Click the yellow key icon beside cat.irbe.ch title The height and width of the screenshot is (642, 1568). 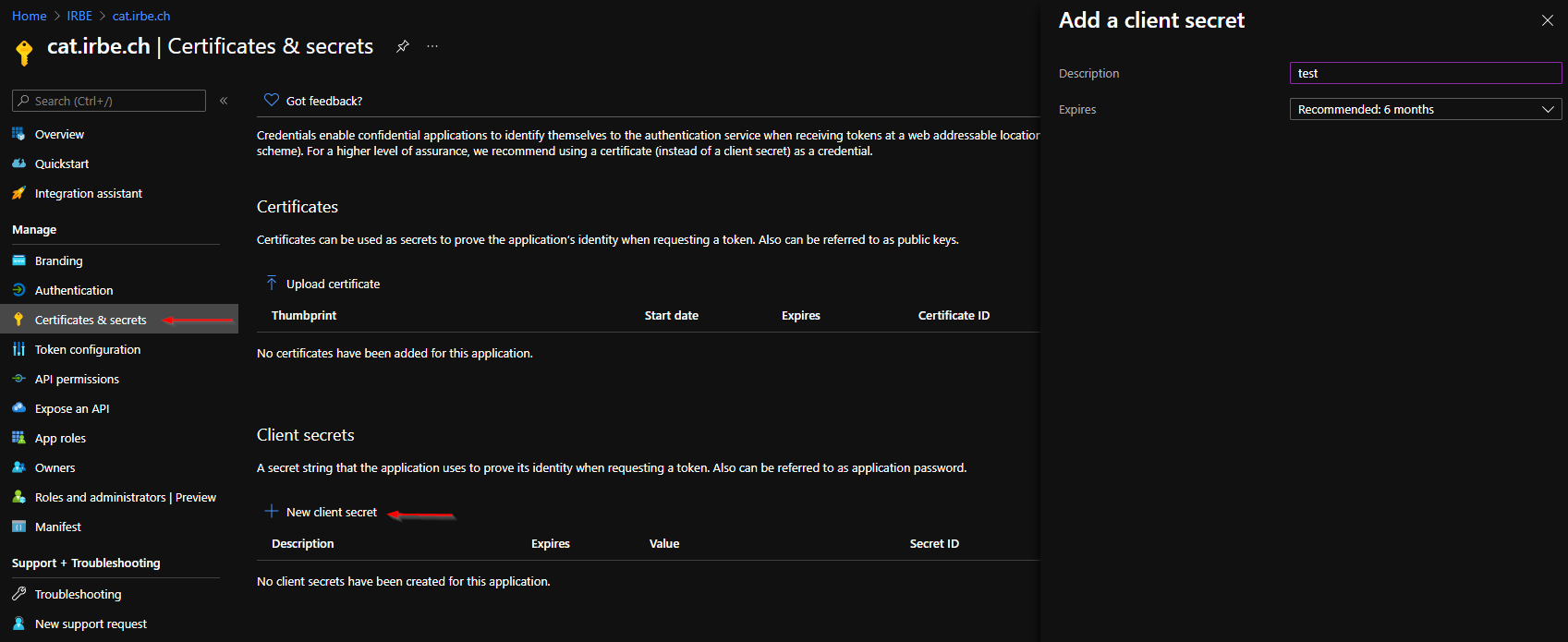coord(25,52)
